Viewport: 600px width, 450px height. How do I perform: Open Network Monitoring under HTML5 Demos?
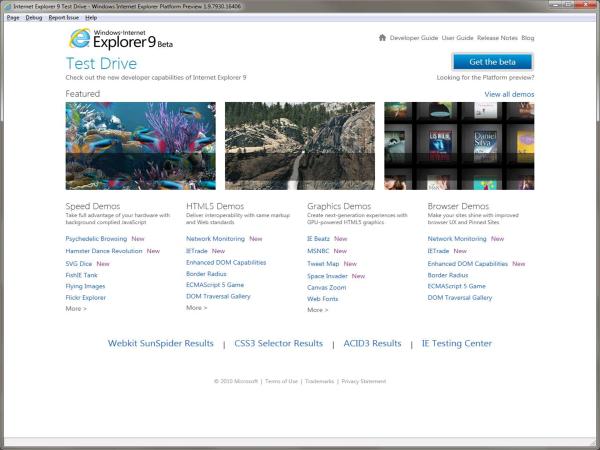coord(215,239)
